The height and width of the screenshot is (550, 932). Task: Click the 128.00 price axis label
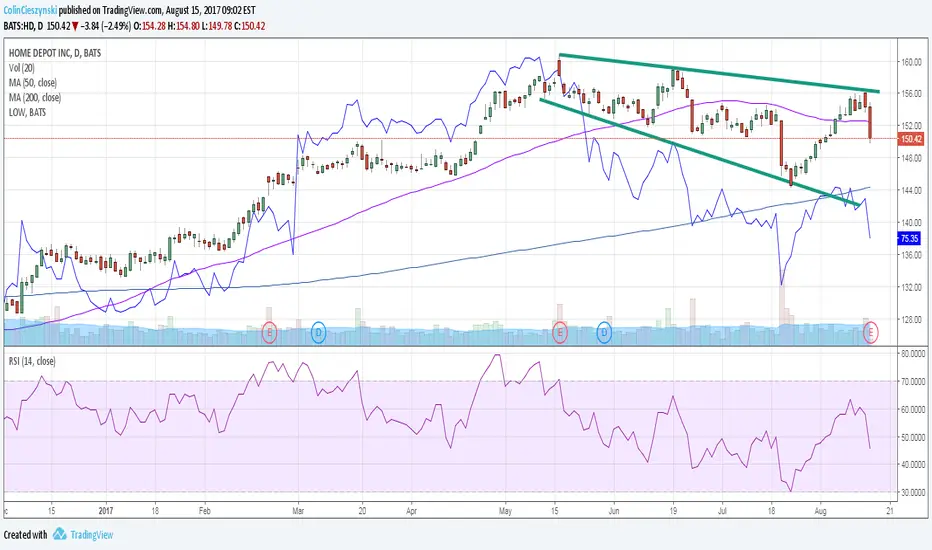click(x=911, y=319)
